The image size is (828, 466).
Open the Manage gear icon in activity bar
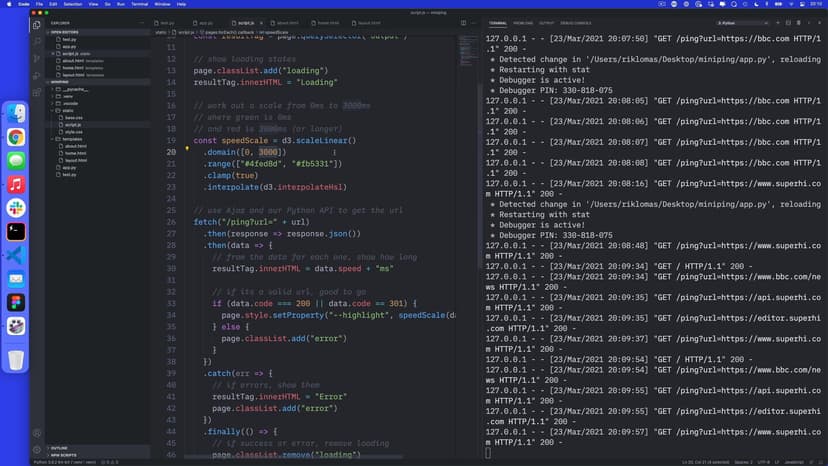point(37,448)
